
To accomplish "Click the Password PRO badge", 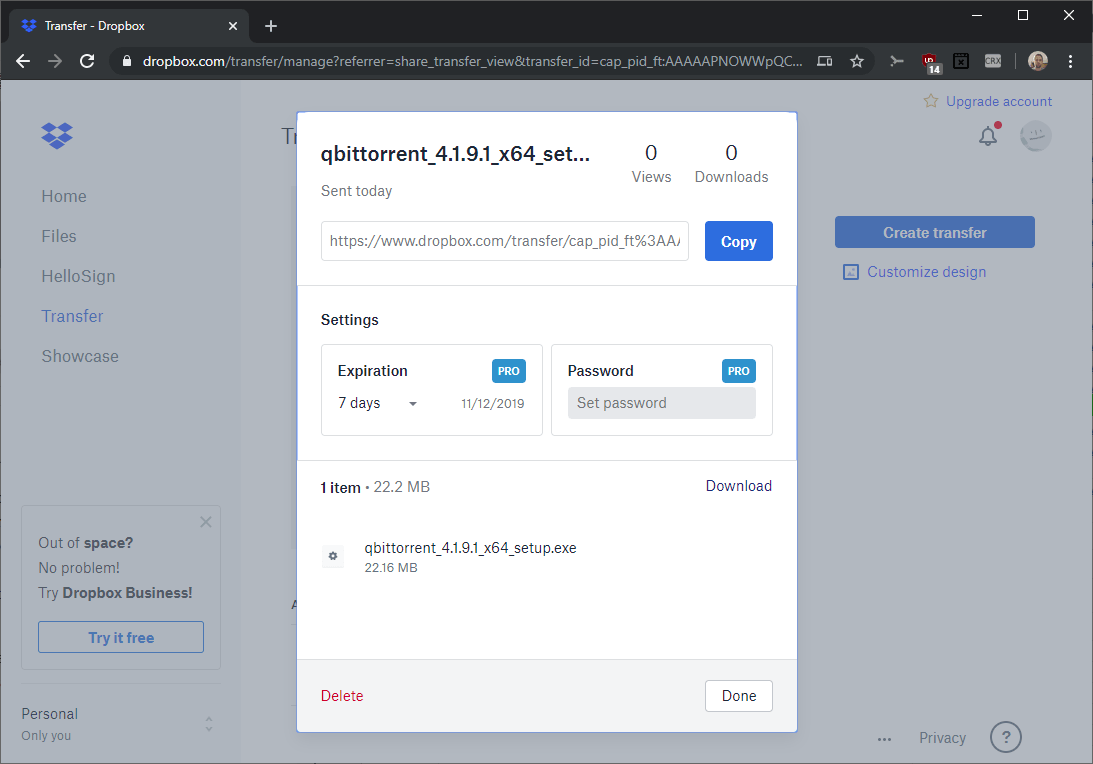I will (x=738, y=371).
